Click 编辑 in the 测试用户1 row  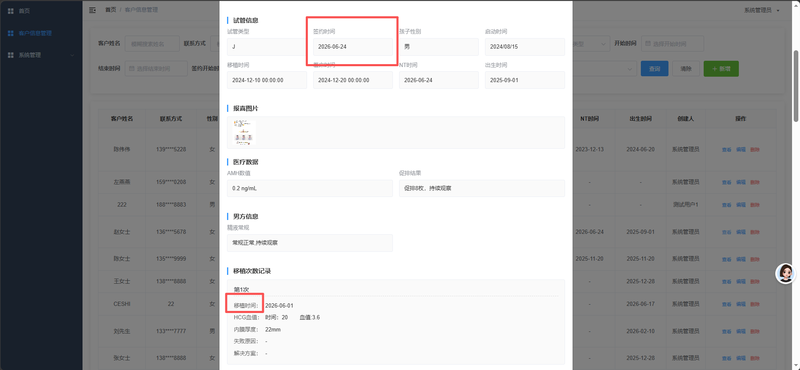[x=741, y=205]
